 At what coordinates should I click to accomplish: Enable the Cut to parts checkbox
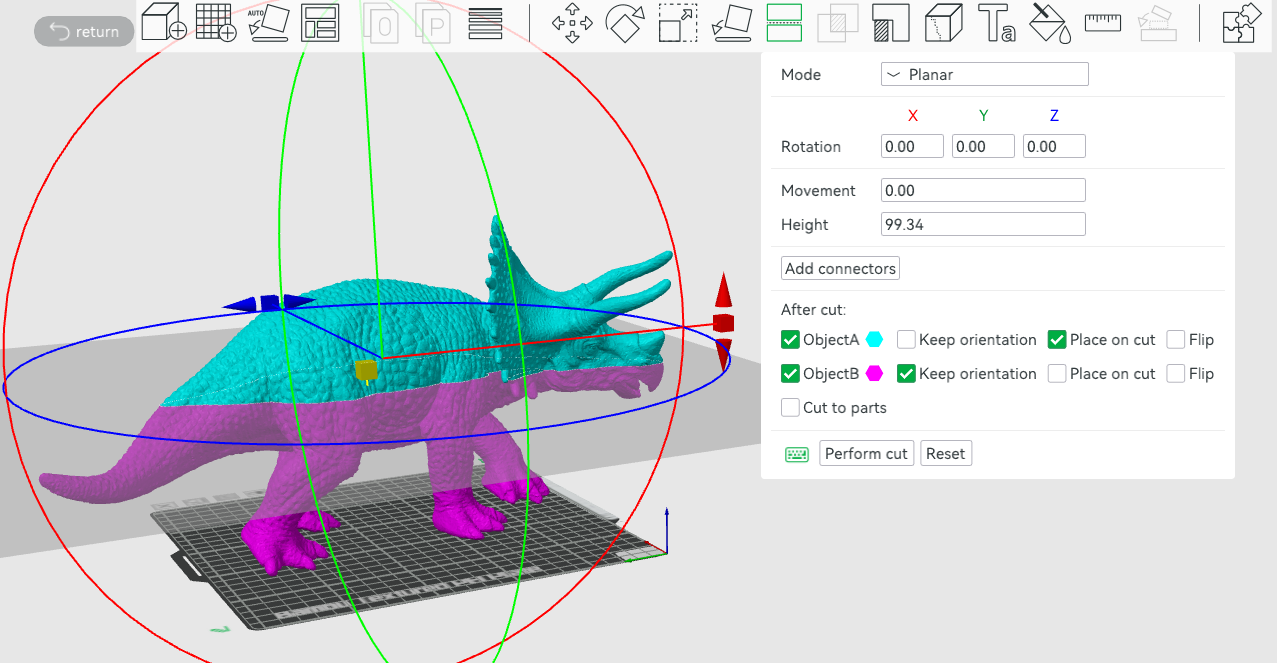click(x=790, y=408)
